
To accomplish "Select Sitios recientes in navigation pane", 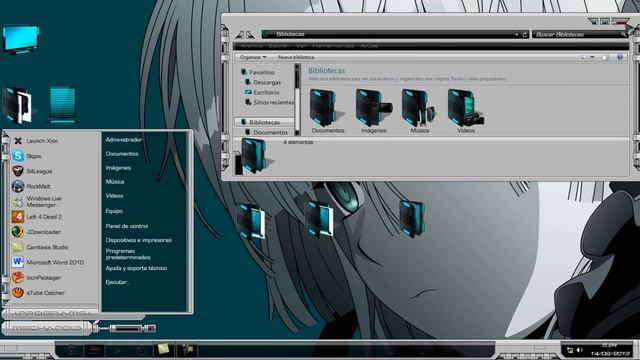I will 269,102.
